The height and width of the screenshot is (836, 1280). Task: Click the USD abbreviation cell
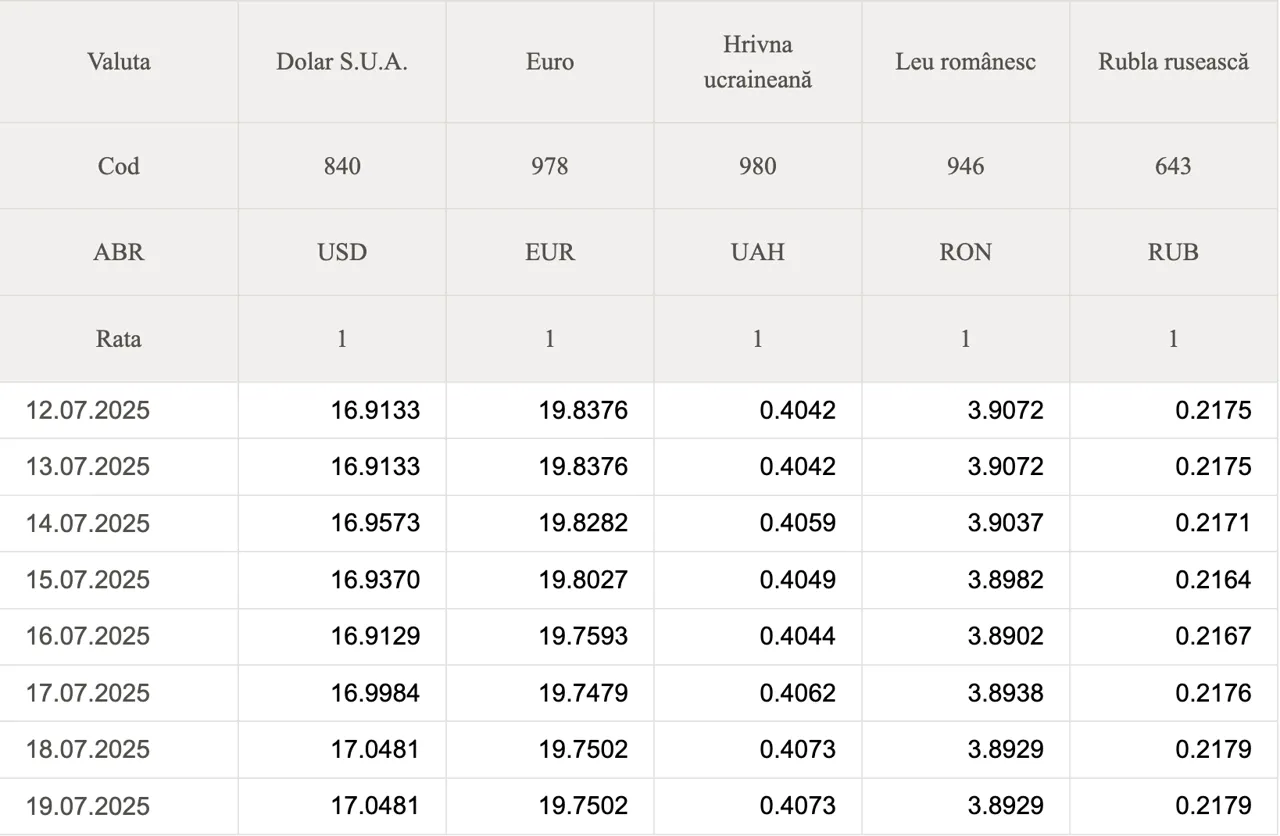[342, 252]
